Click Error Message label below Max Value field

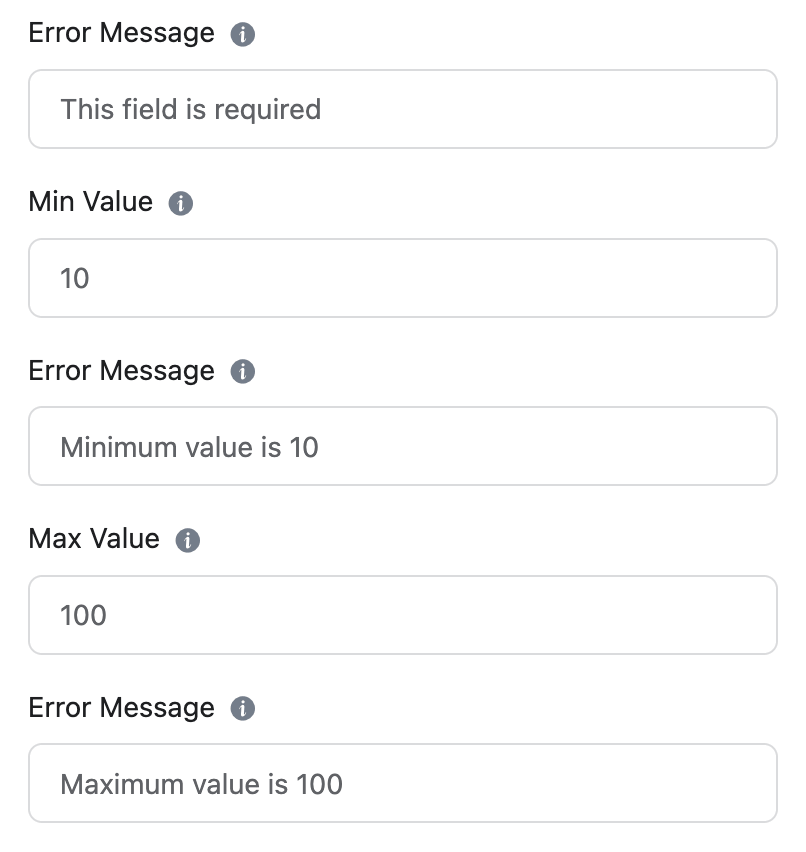pyautogui.click(x=121, y=708)
